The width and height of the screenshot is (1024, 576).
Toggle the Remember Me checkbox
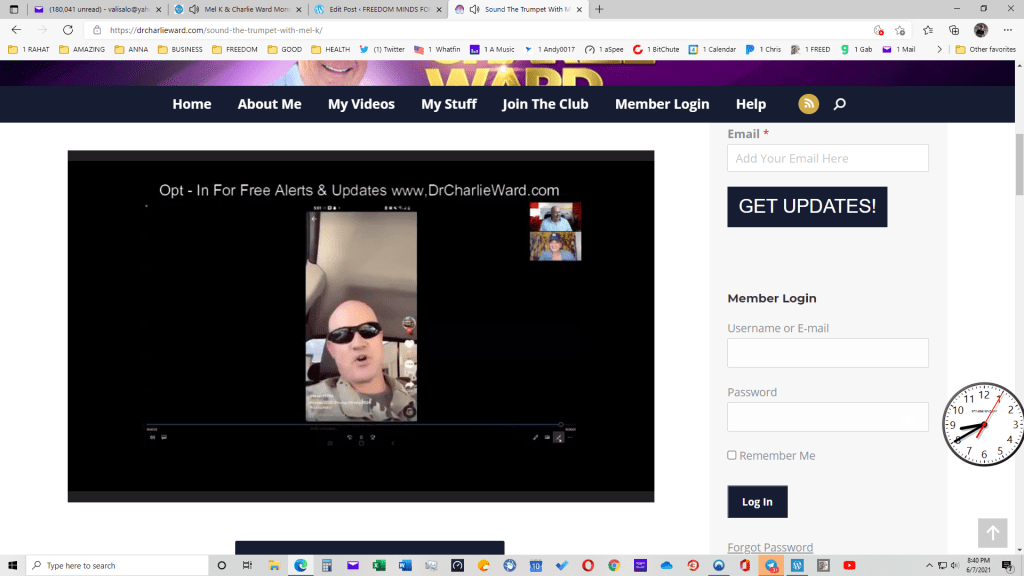[732, 455]
